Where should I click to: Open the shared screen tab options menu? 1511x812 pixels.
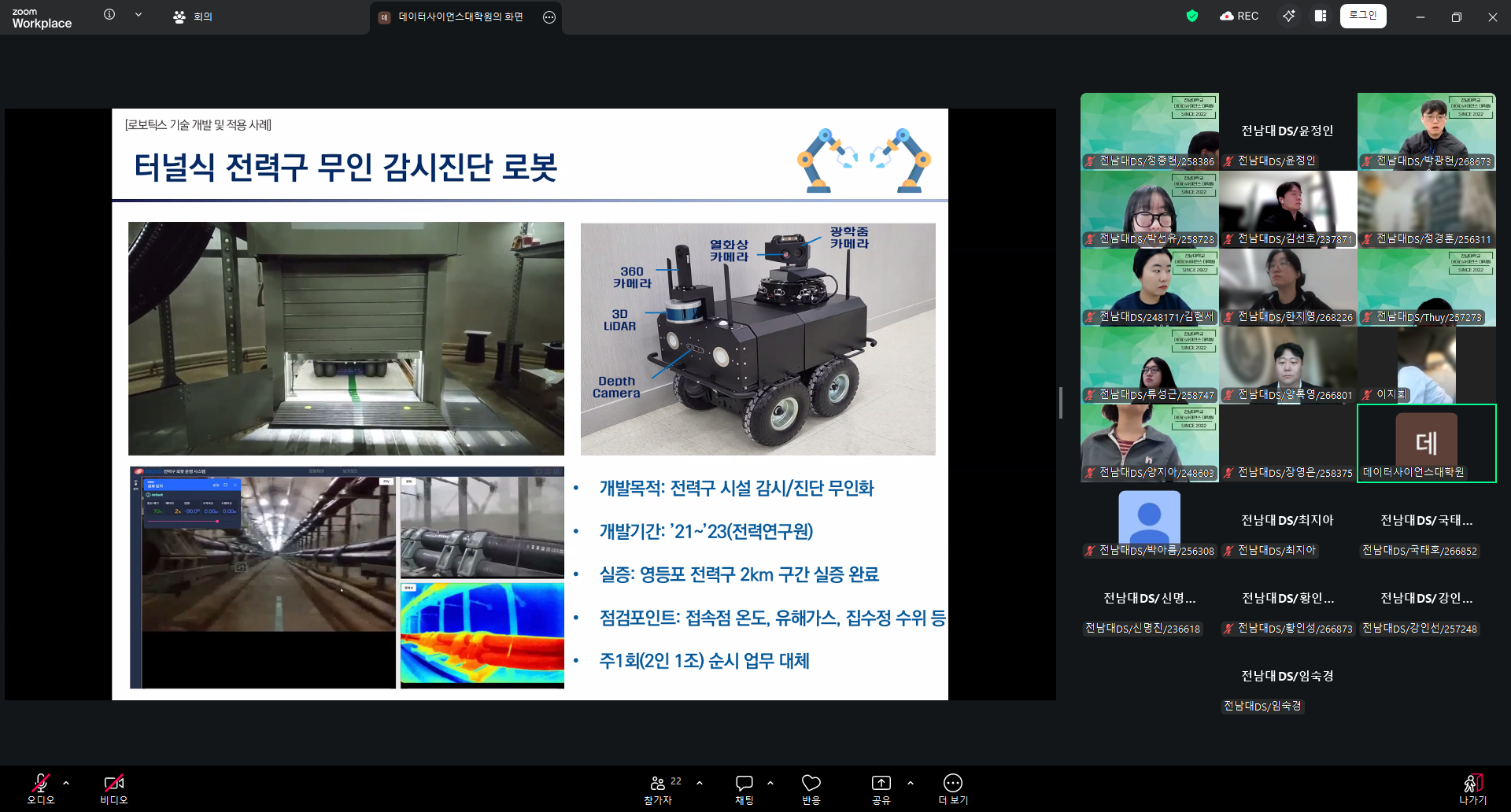549,17
